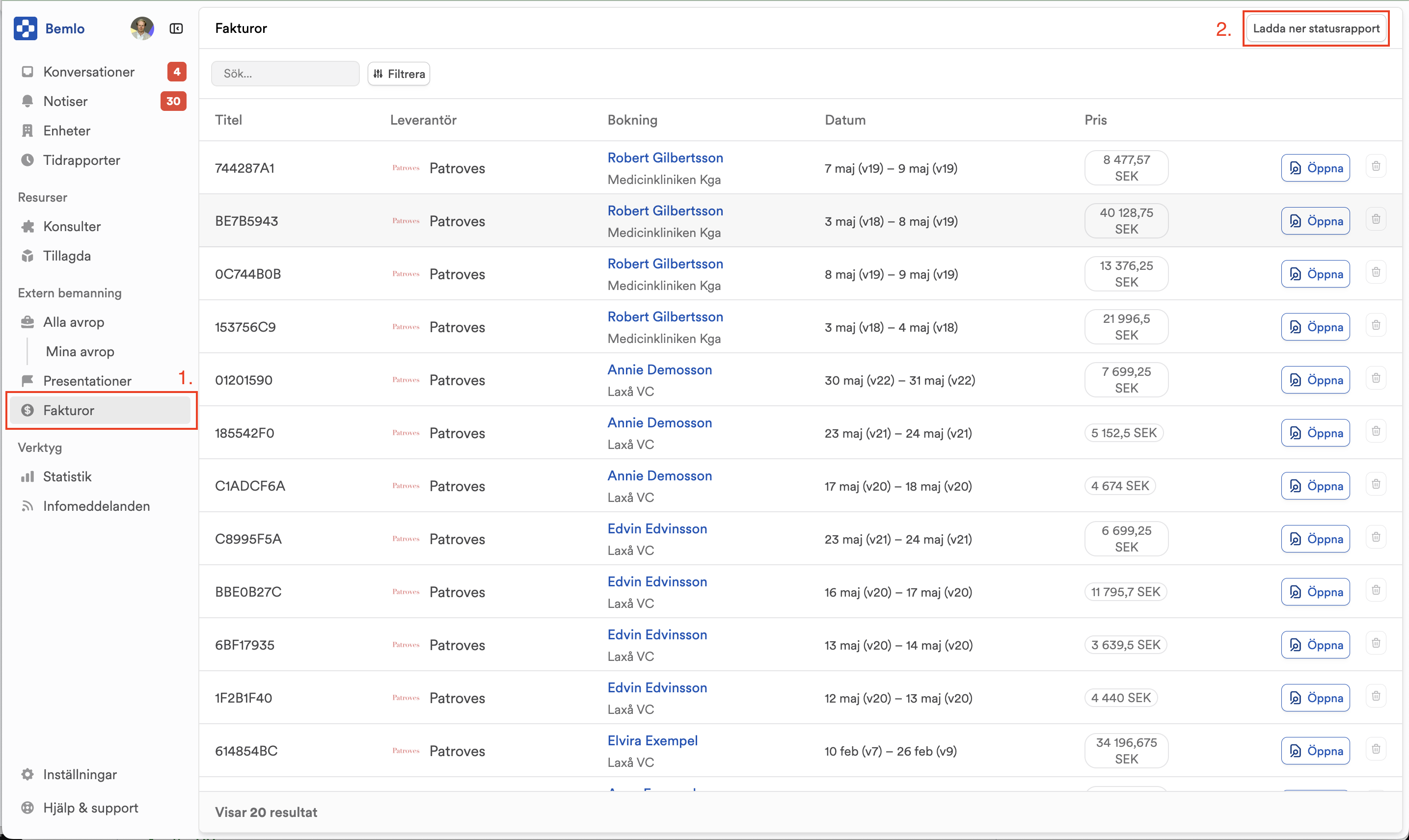Click the red 4 badge beside Konversationer

click(x=177, y=72)
